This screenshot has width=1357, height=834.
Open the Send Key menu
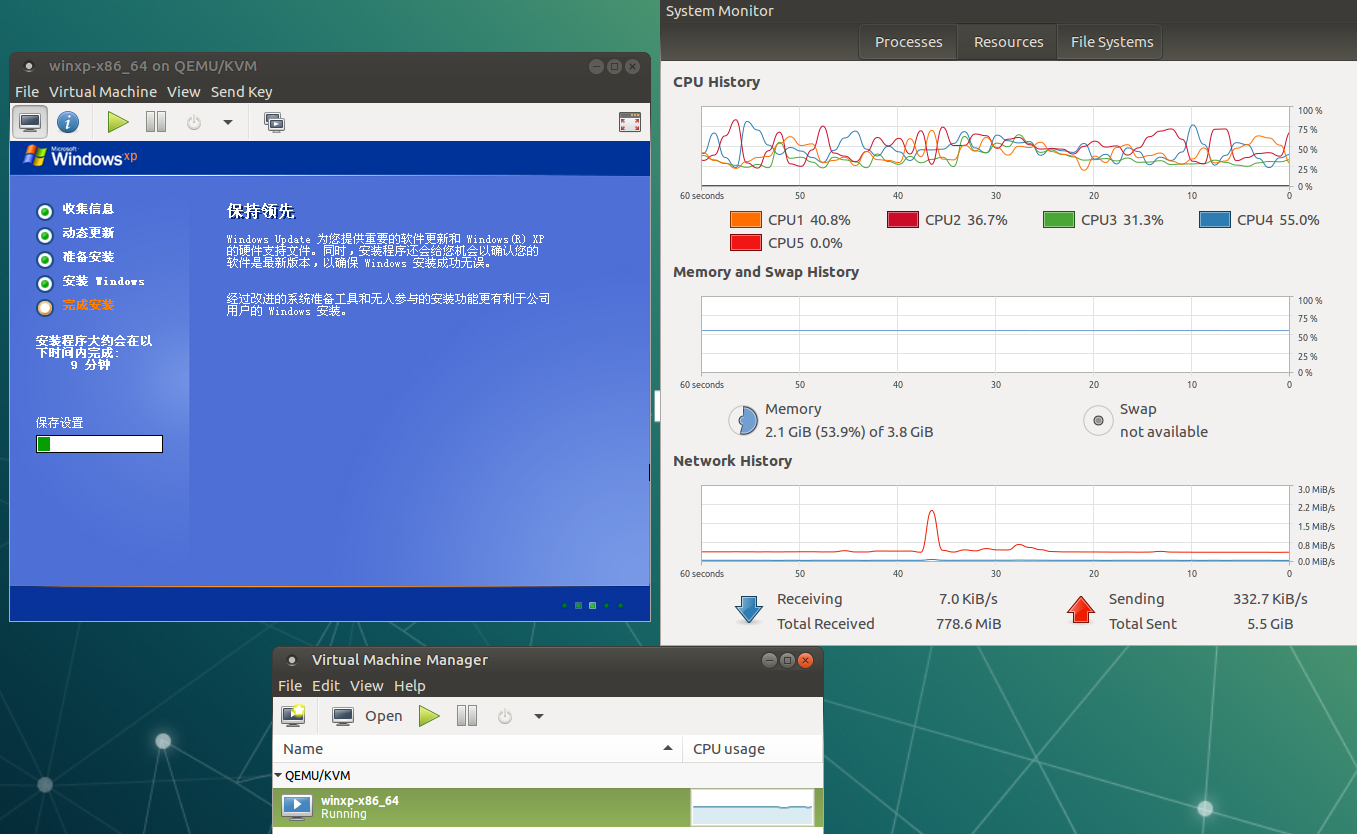[241, 92]
